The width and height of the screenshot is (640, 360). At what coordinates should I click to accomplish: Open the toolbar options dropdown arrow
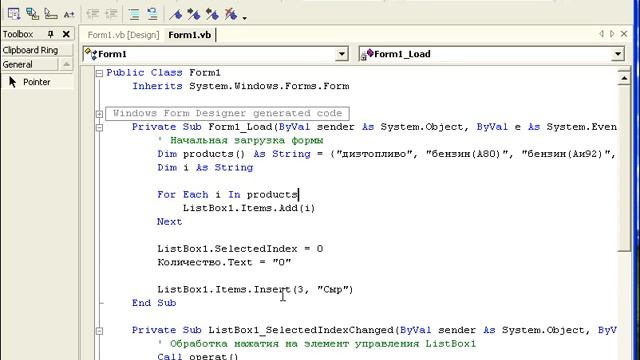[x=244, y=18]
